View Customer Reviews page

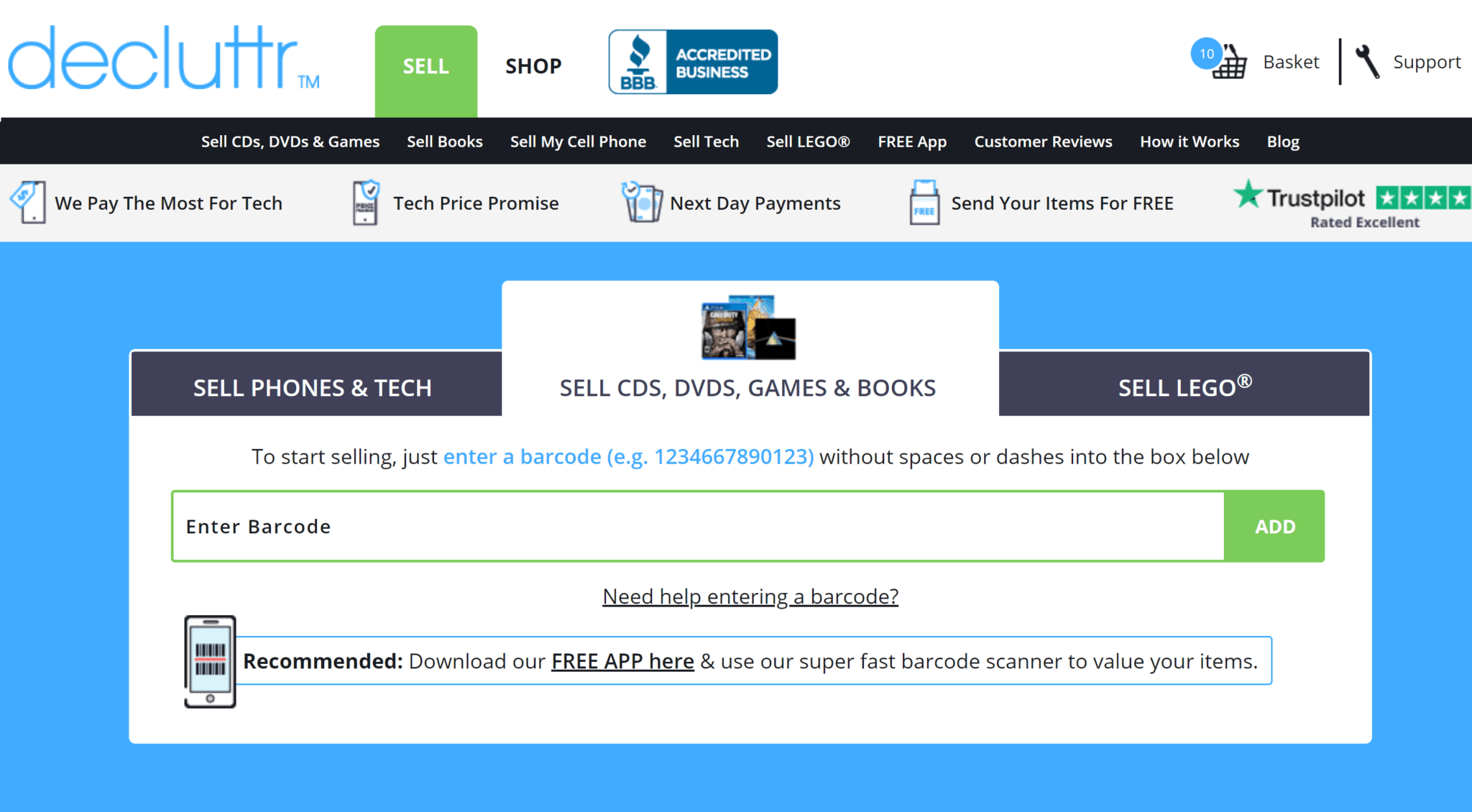click(x=1043, y=142)
